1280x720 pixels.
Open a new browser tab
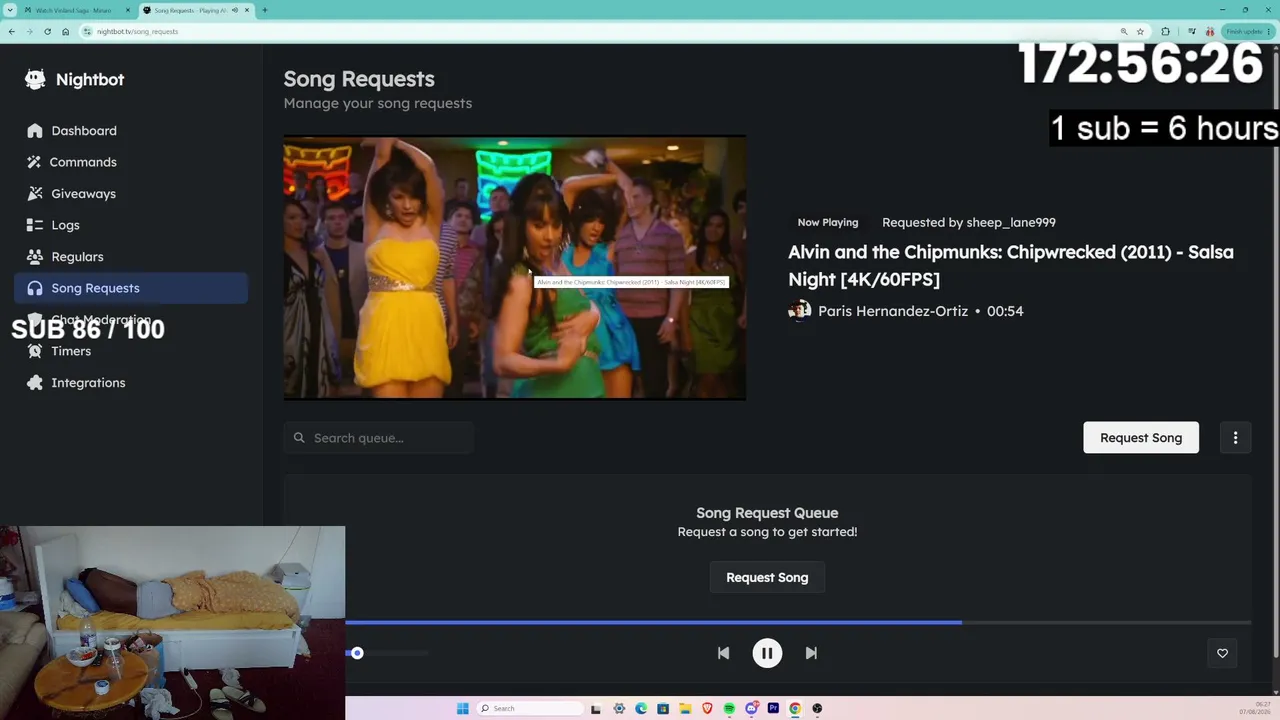pyautogui.click(x=265, y=10)
